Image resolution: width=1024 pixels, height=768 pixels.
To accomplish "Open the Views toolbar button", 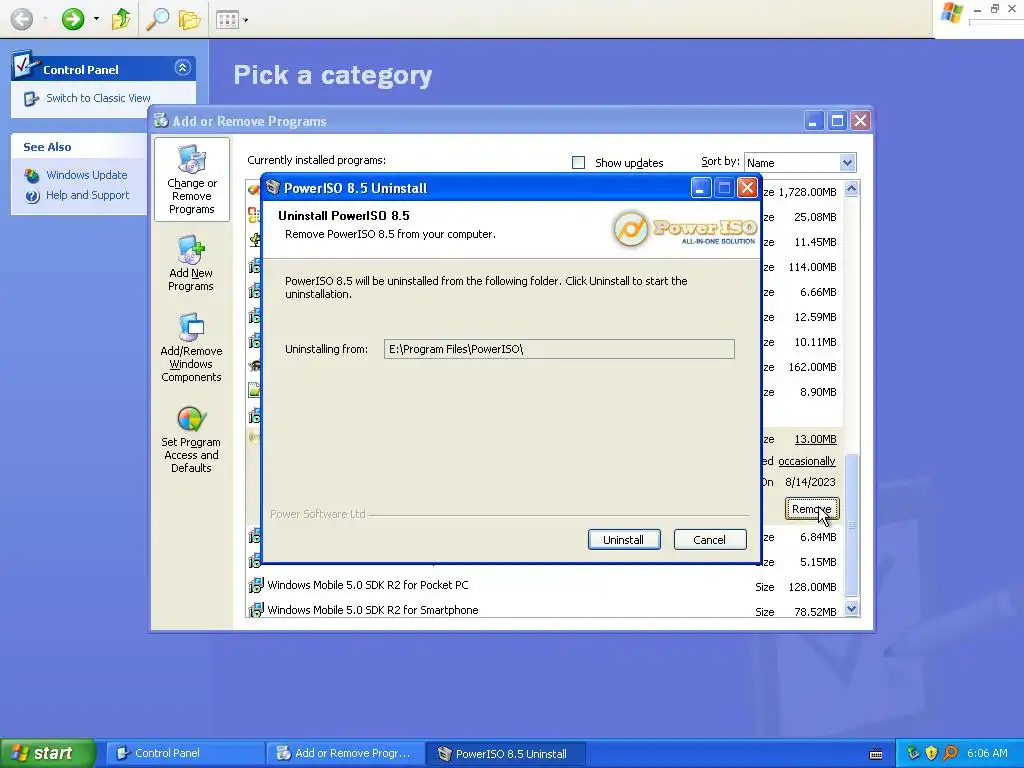I will pyautogui.click(x=227, y=20).
